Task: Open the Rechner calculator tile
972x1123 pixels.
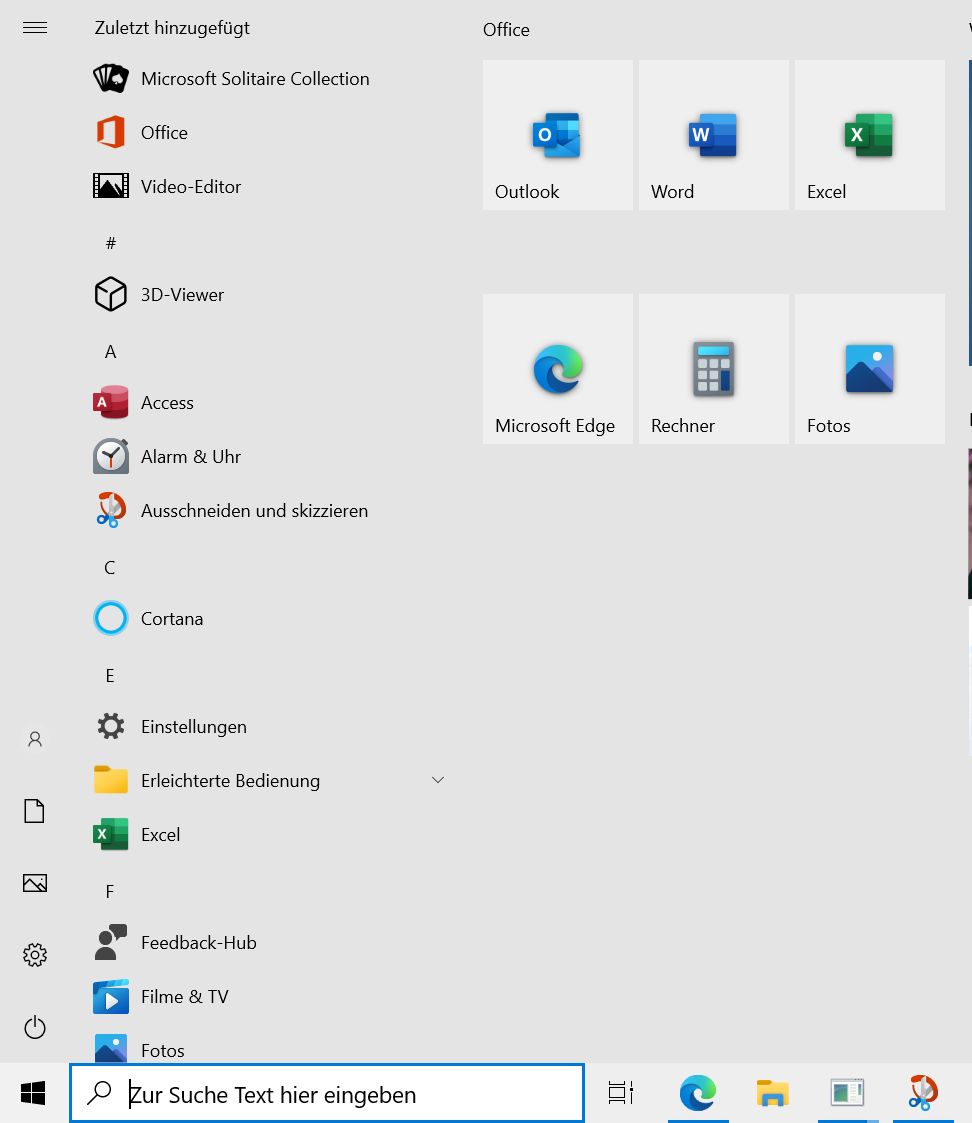Action: 713,369
